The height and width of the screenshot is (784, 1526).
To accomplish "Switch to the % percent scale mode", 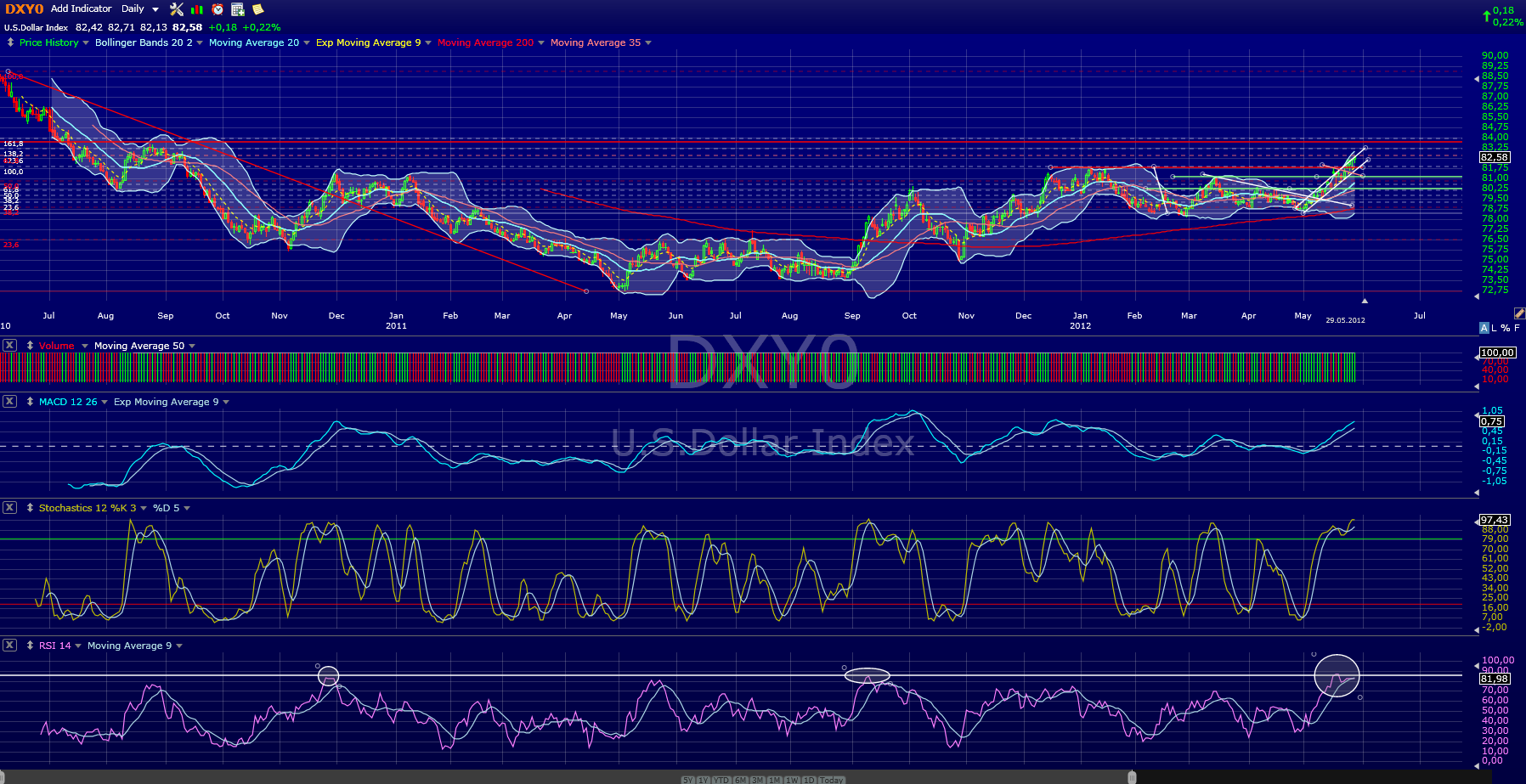I will pyautogui.click(x=1506, y=328).
